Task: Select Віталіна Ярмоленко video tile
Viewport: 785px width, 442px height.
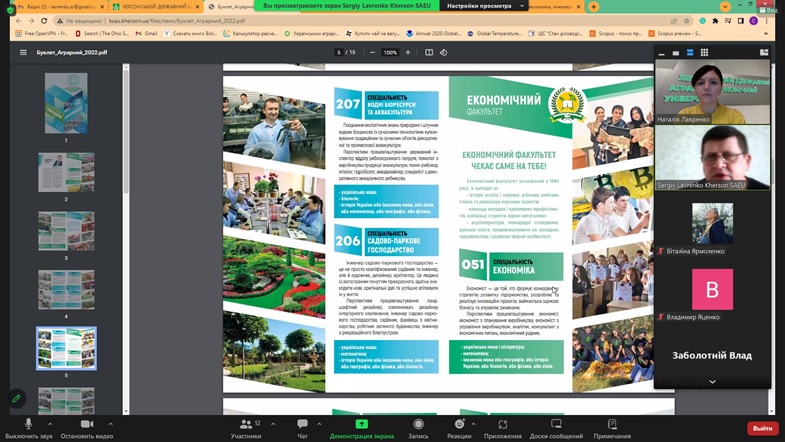Action: (x=712, y=224)
